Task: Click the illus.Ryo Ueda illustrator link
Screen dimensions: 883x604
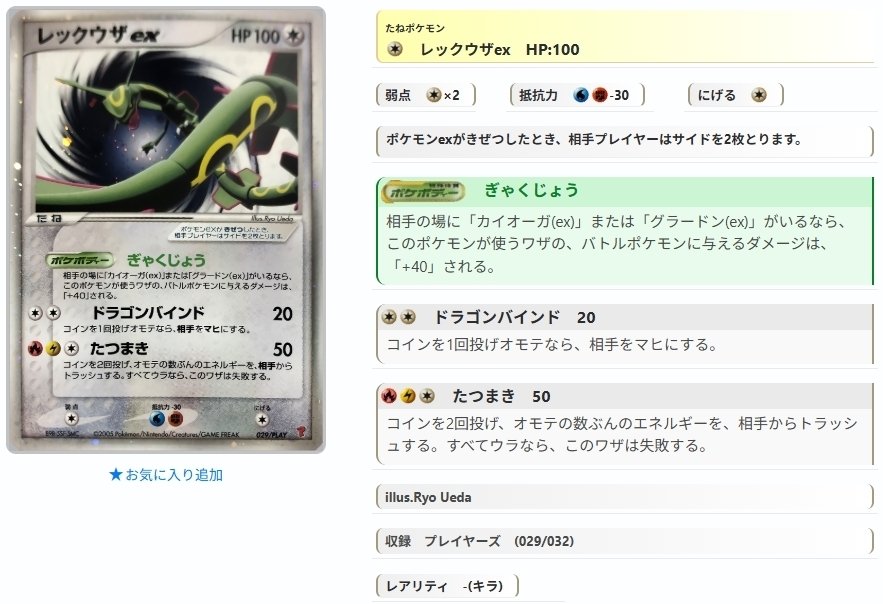Action: click(x=428, y=497)
